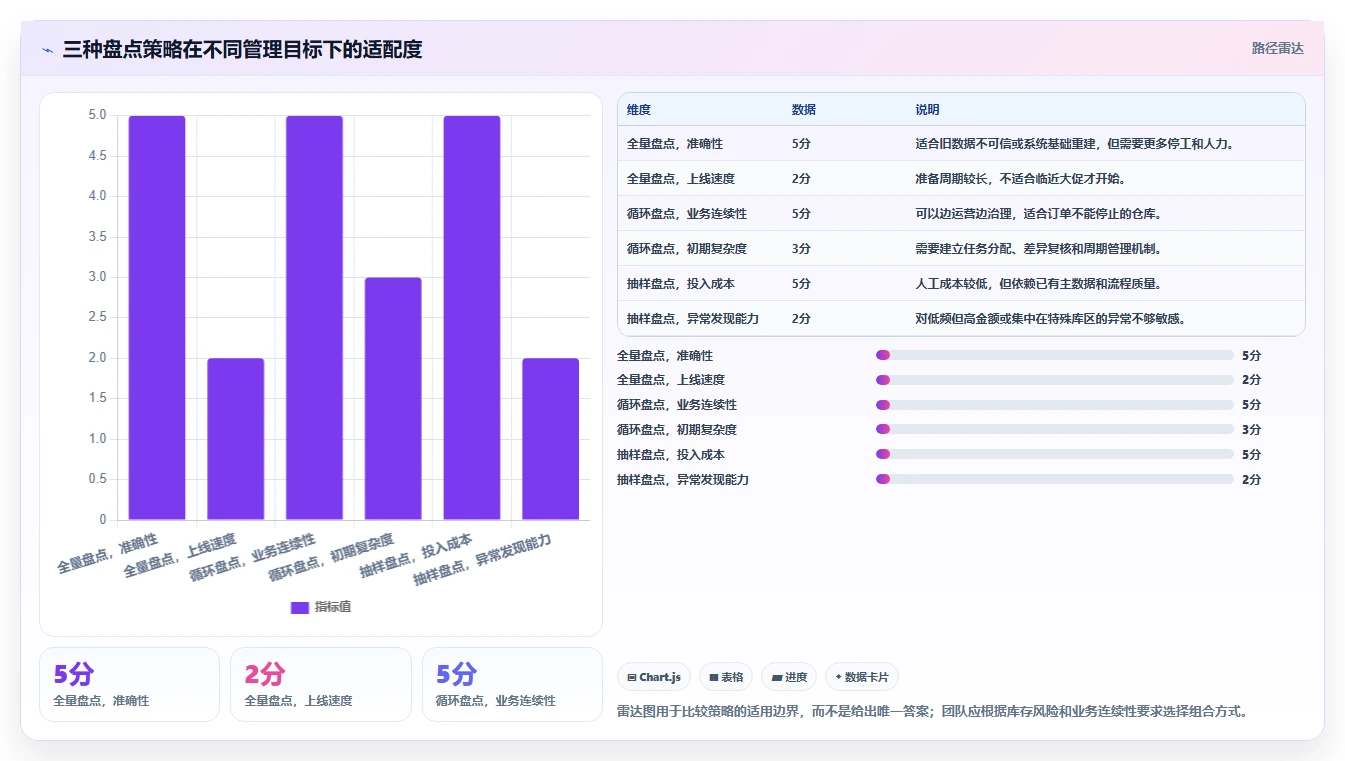Click progress bar for 循环盘点，业务连续性
This screenshot has width=1345, height=761.
(x=1055, y=405)
